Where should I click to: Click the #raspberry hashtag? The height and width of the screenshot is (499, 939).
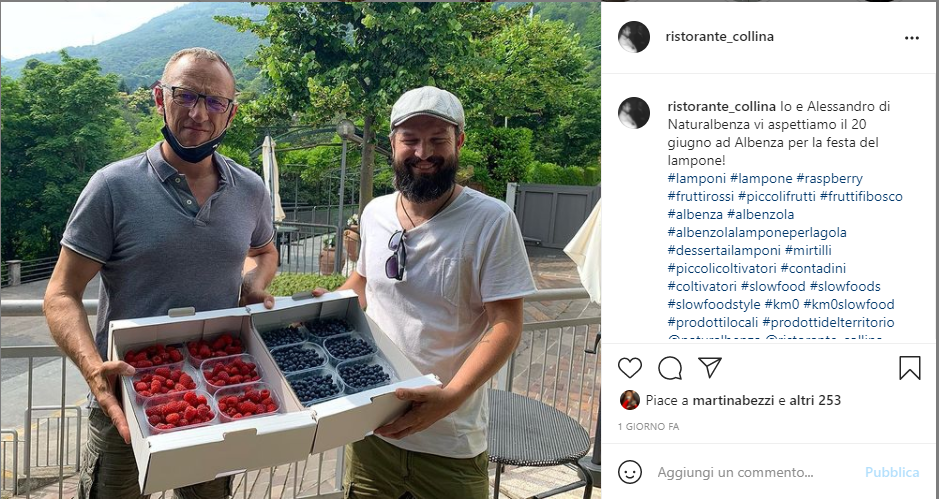[829, 179]
